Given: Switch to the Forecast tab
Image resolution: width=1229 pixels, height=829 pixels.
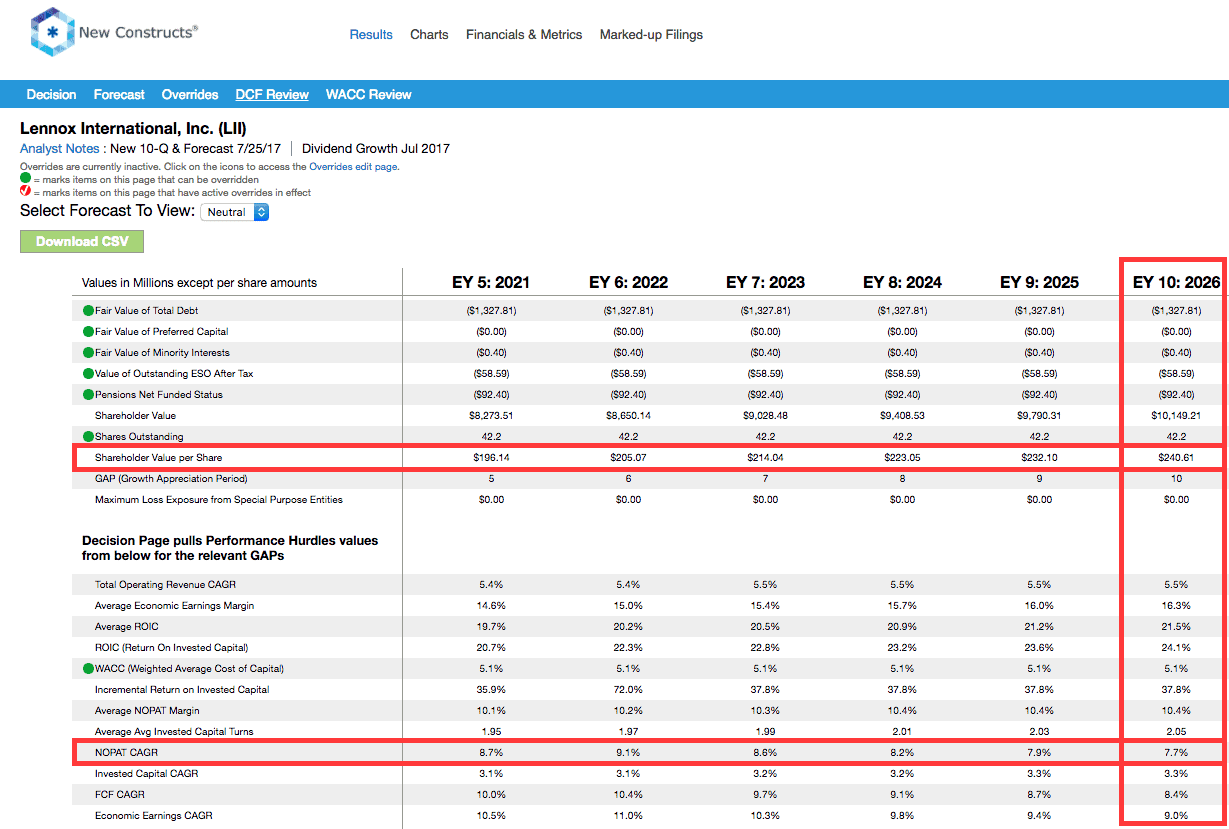Looking at the screenshot, I should [119, 95].
